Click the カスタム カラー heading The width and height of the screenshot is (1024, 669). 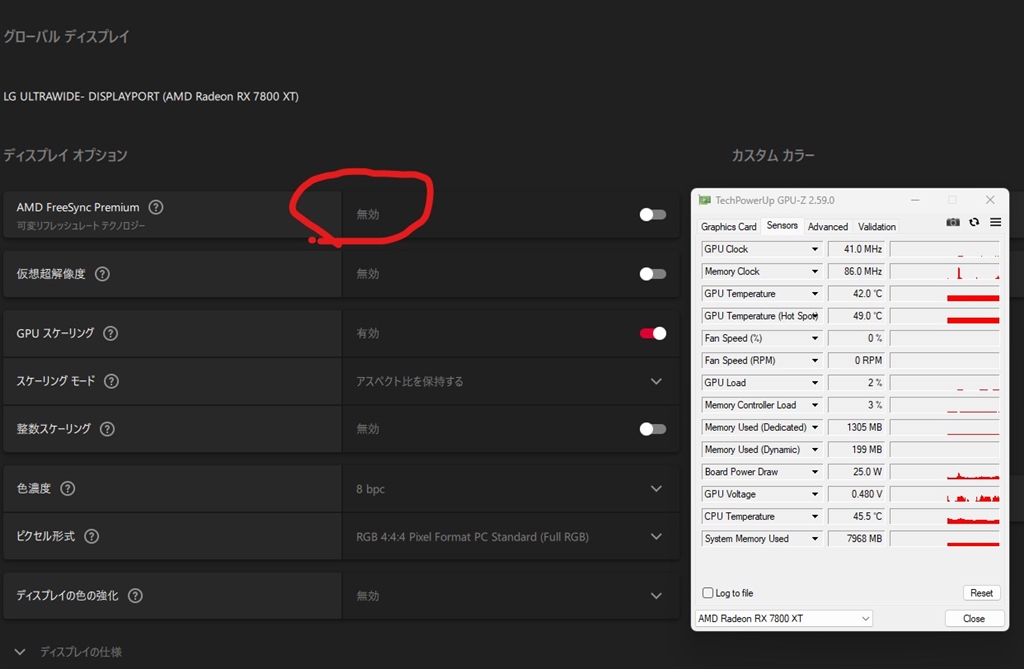(x=773, y=155)
